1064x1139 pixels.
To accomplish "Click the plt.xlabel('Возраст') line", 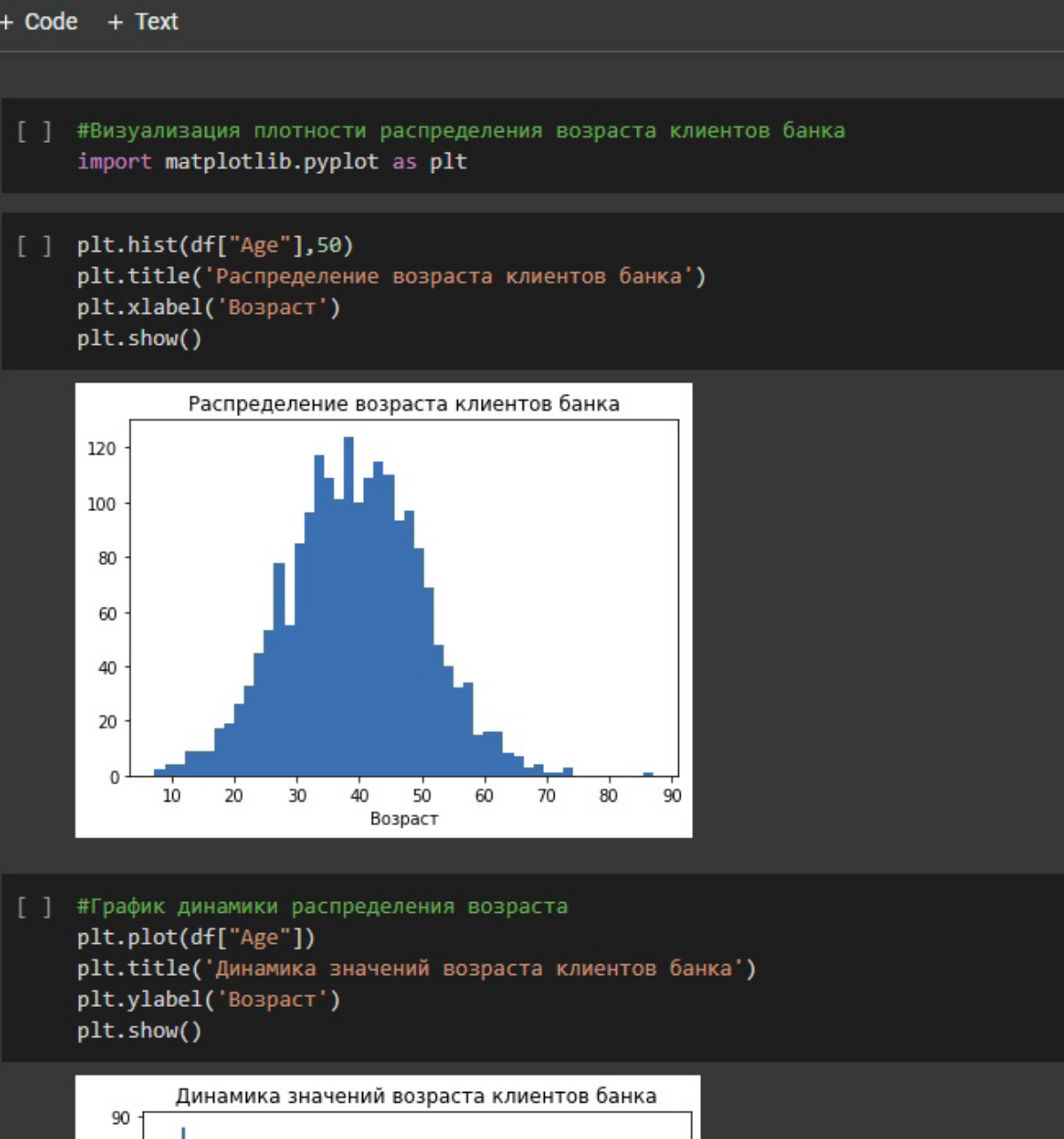I will click(209, 307).
